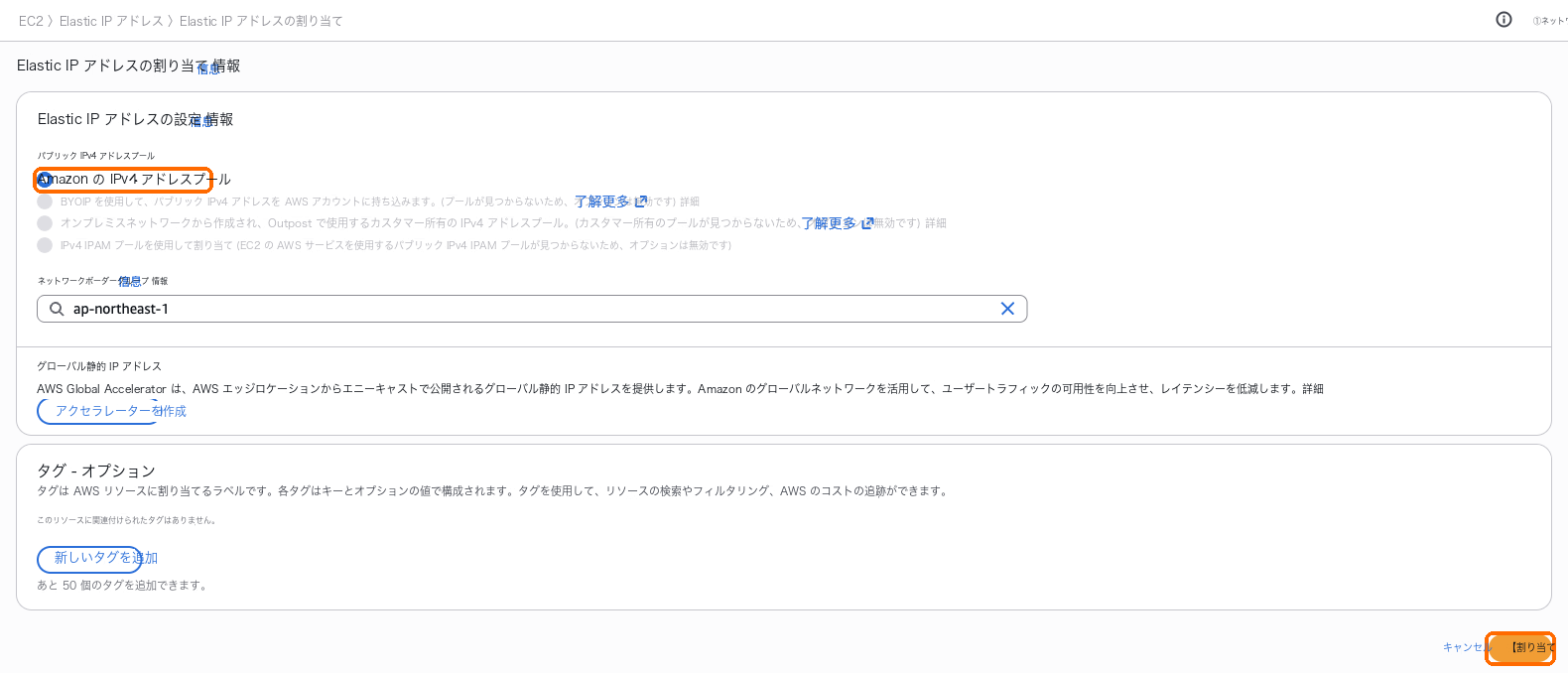Click あと 50 個のタグを追加できます text
Image resolution: width=1568 pixels, height=673 pixels.
124,586
